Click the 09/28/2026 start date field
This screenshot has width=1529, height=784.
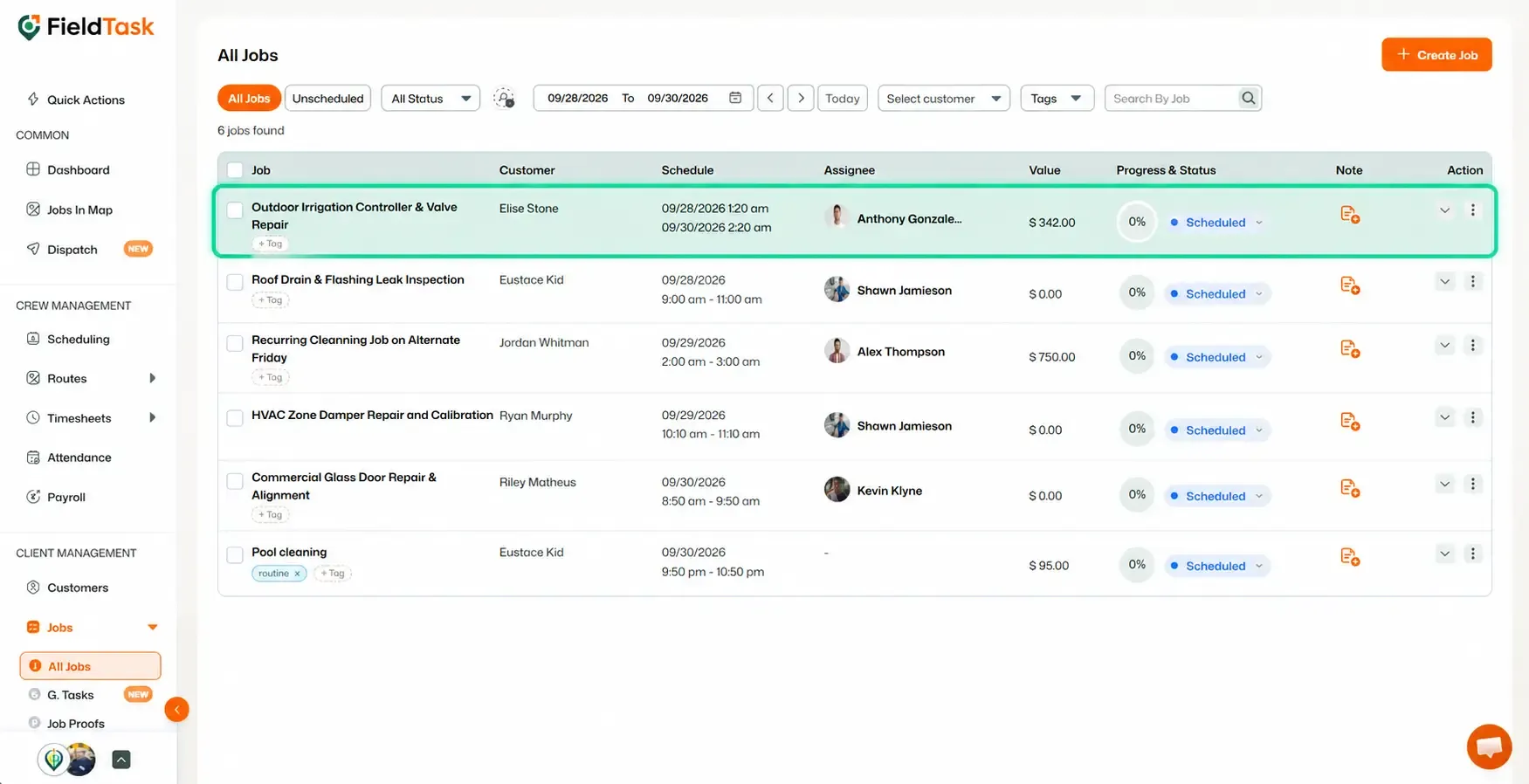click(577, 98)
